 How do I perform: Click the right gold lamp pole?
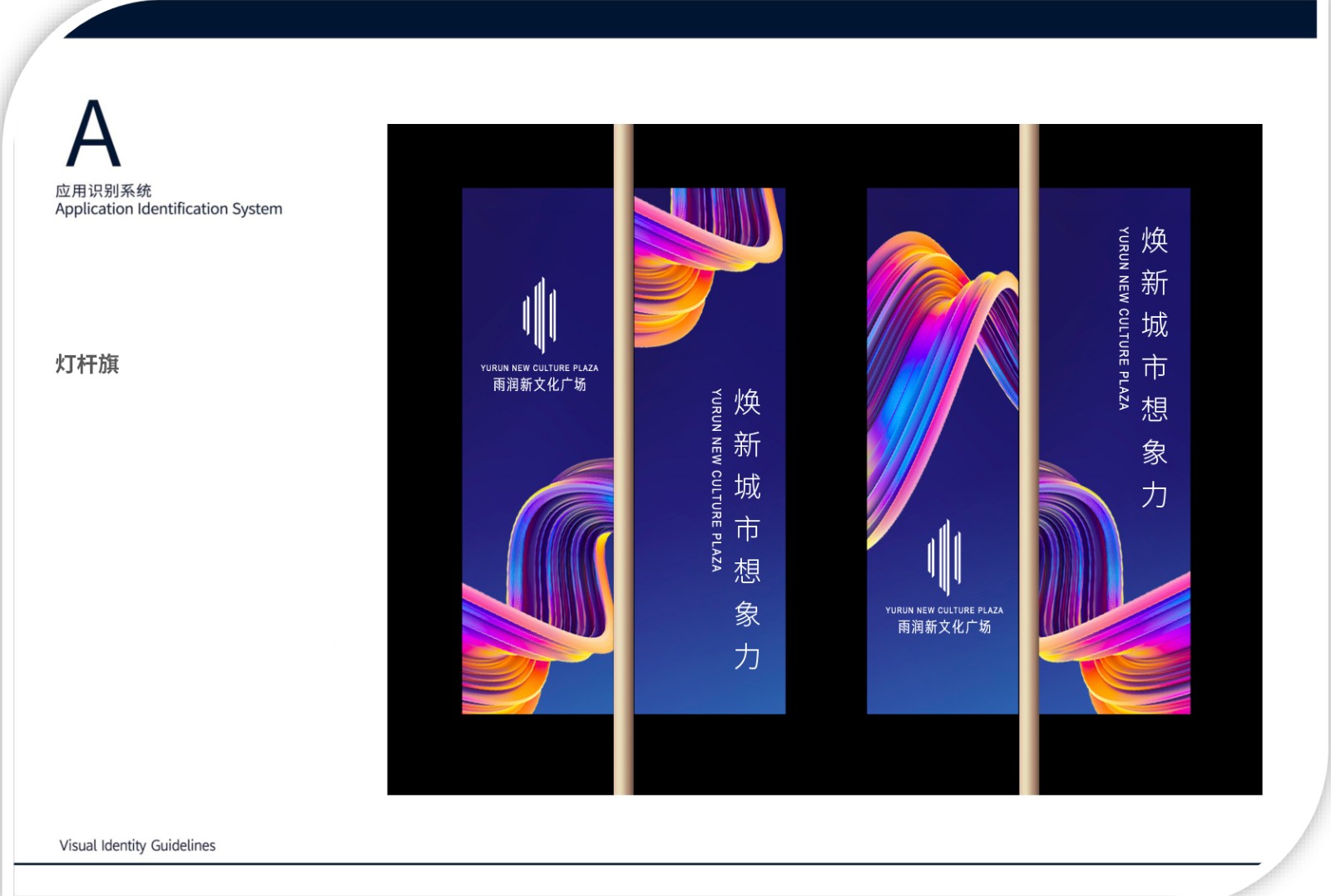click(x=1028, y=458)
